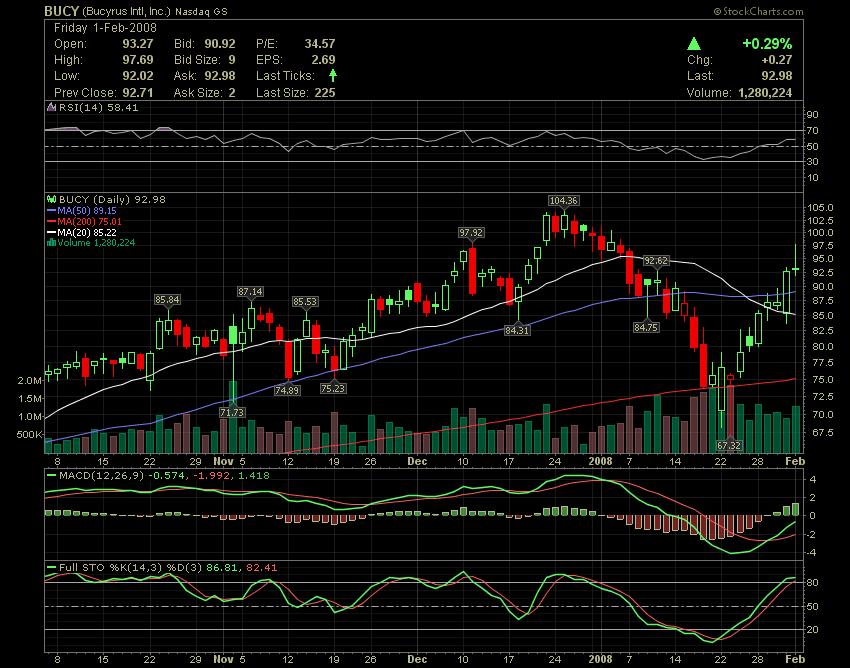Click the Last Size value 225
The width and height of the screenshot is (850, 668).
(x=325, y=92)
